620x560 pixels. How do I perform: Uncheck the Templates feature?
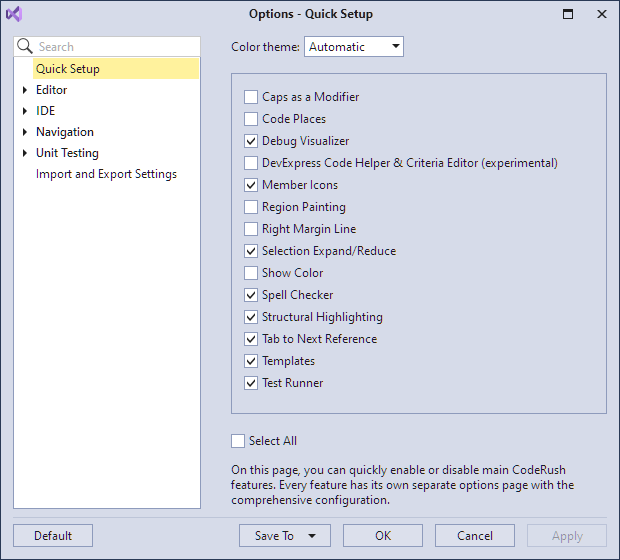pyautogui.click(x=251, y=361)
